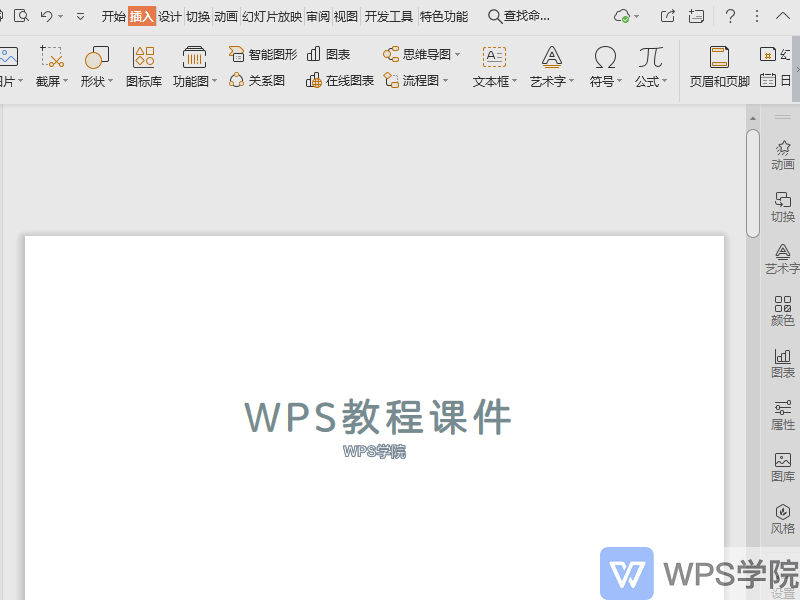Insert a shape using the 形状 tool

[95, 68]
